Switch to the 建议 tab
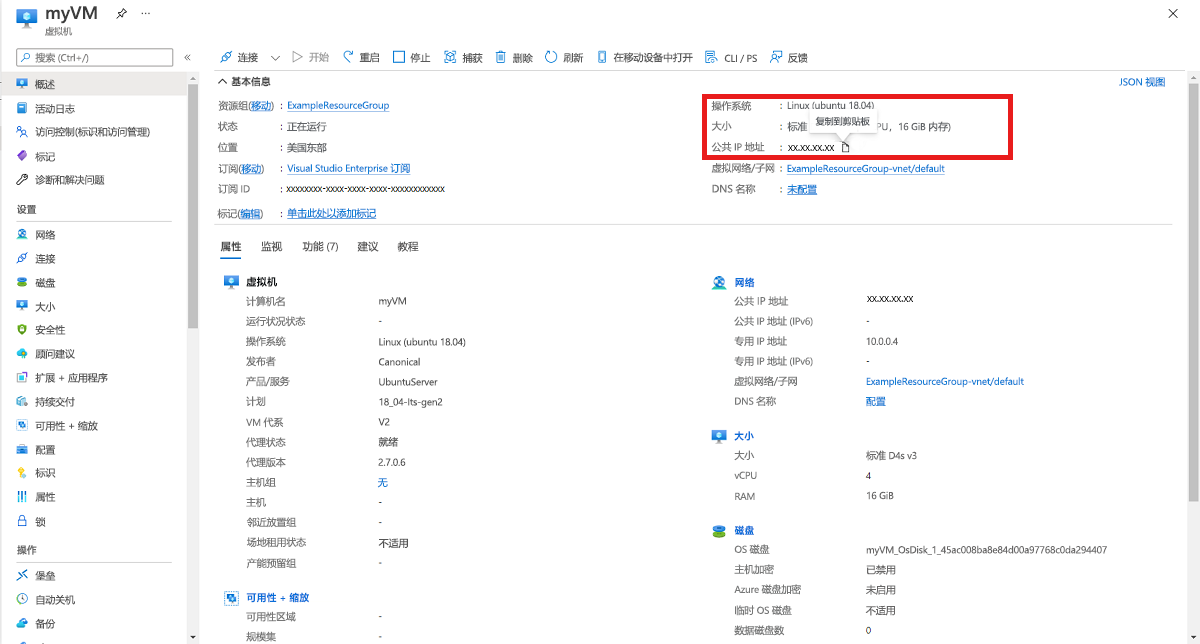 (x=368, y=247)
